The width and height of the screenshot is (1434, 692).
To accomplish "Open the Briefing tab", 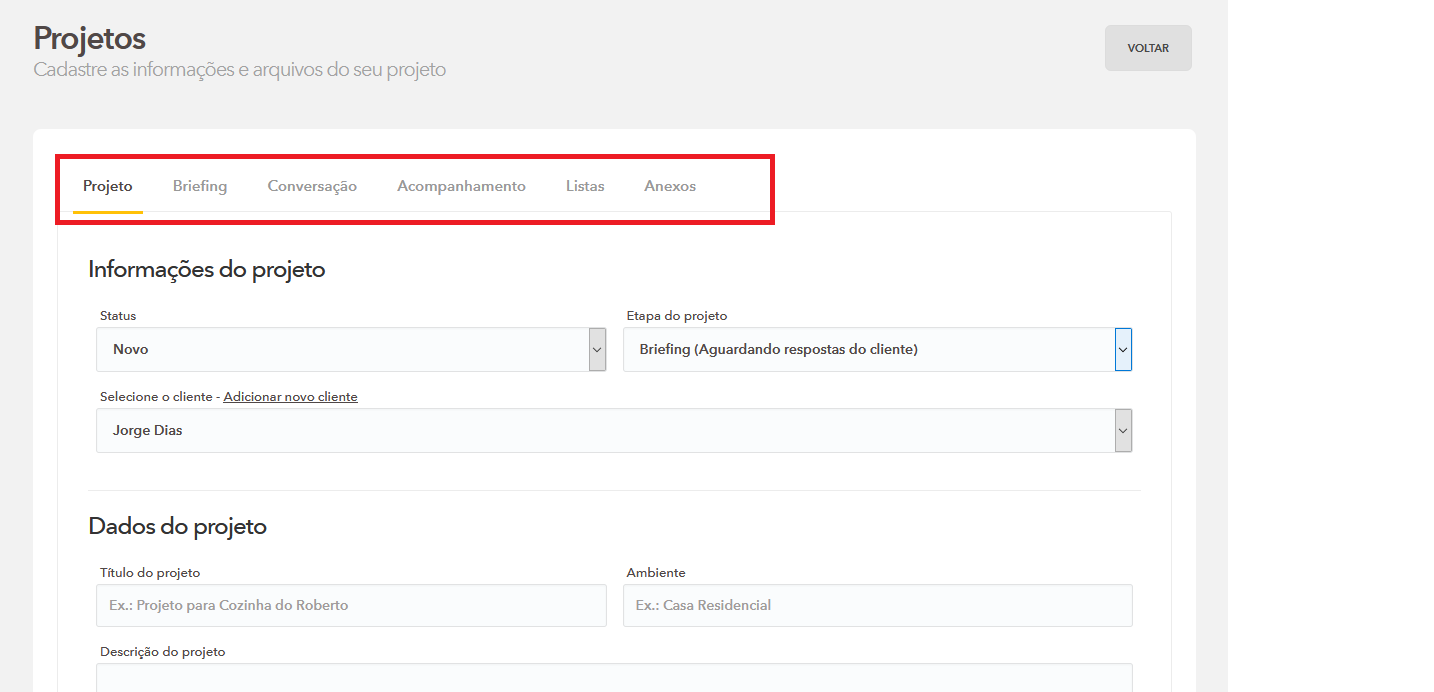I will [200, 186].
